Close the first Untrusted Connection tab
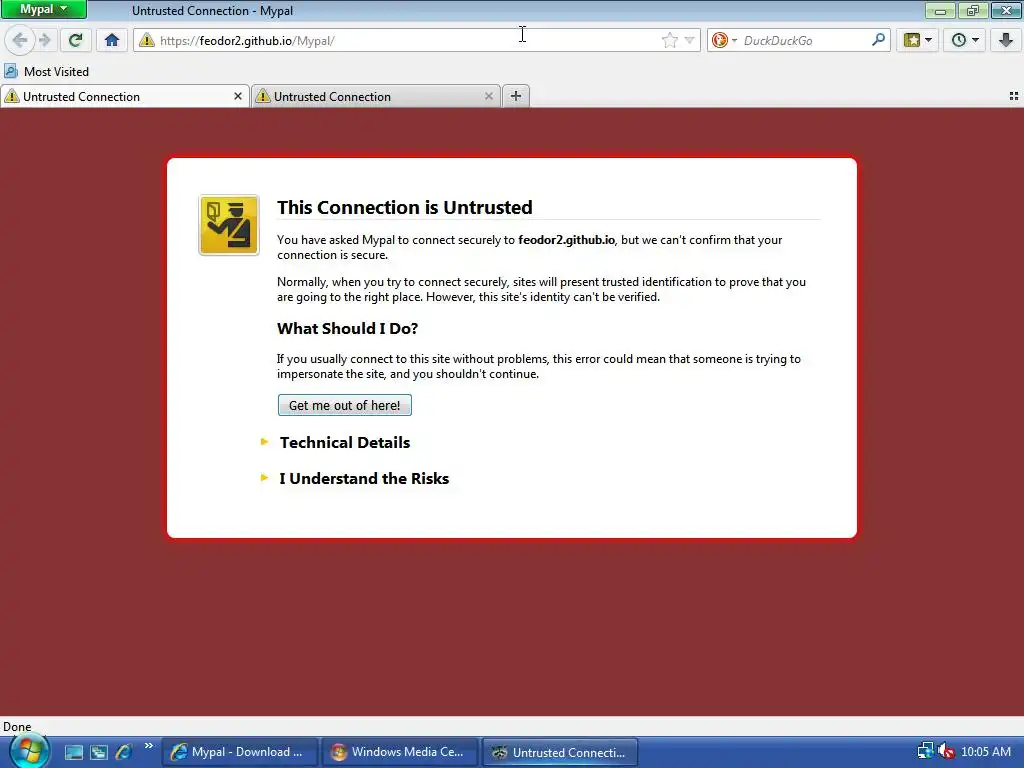1024x768 pixels. coord(238,97)
